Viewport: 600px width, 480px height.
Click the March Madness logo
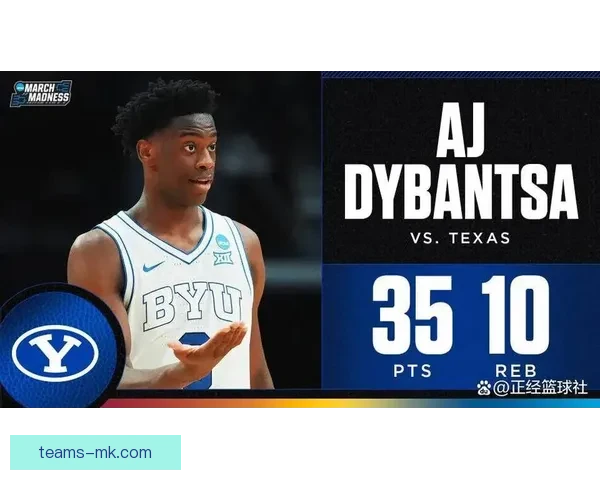pos(40,92)
